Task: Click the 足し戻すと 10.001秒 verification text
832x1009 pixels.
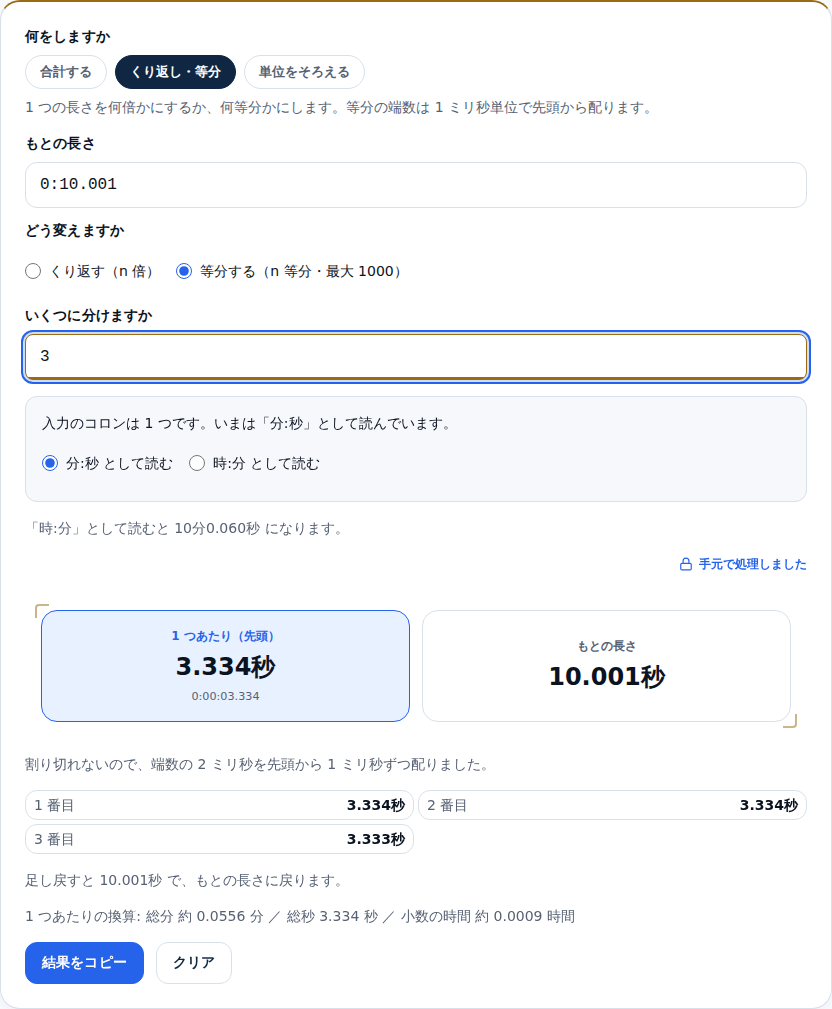Action: tap(184, 880)
